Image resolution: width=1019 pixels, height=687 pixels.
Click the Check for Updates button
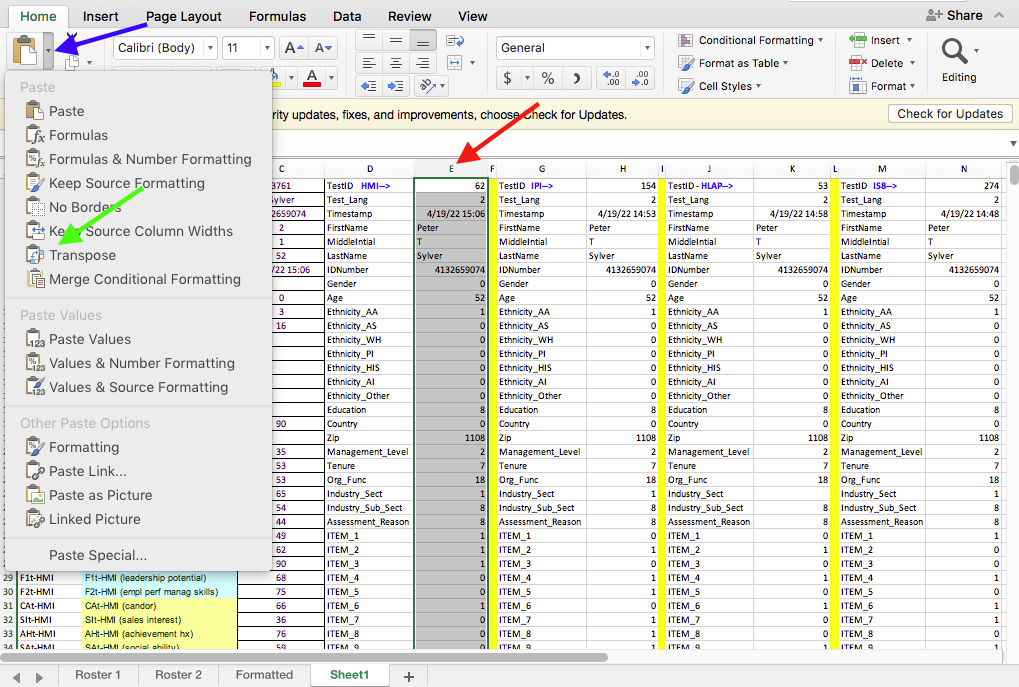coord(949,114)
